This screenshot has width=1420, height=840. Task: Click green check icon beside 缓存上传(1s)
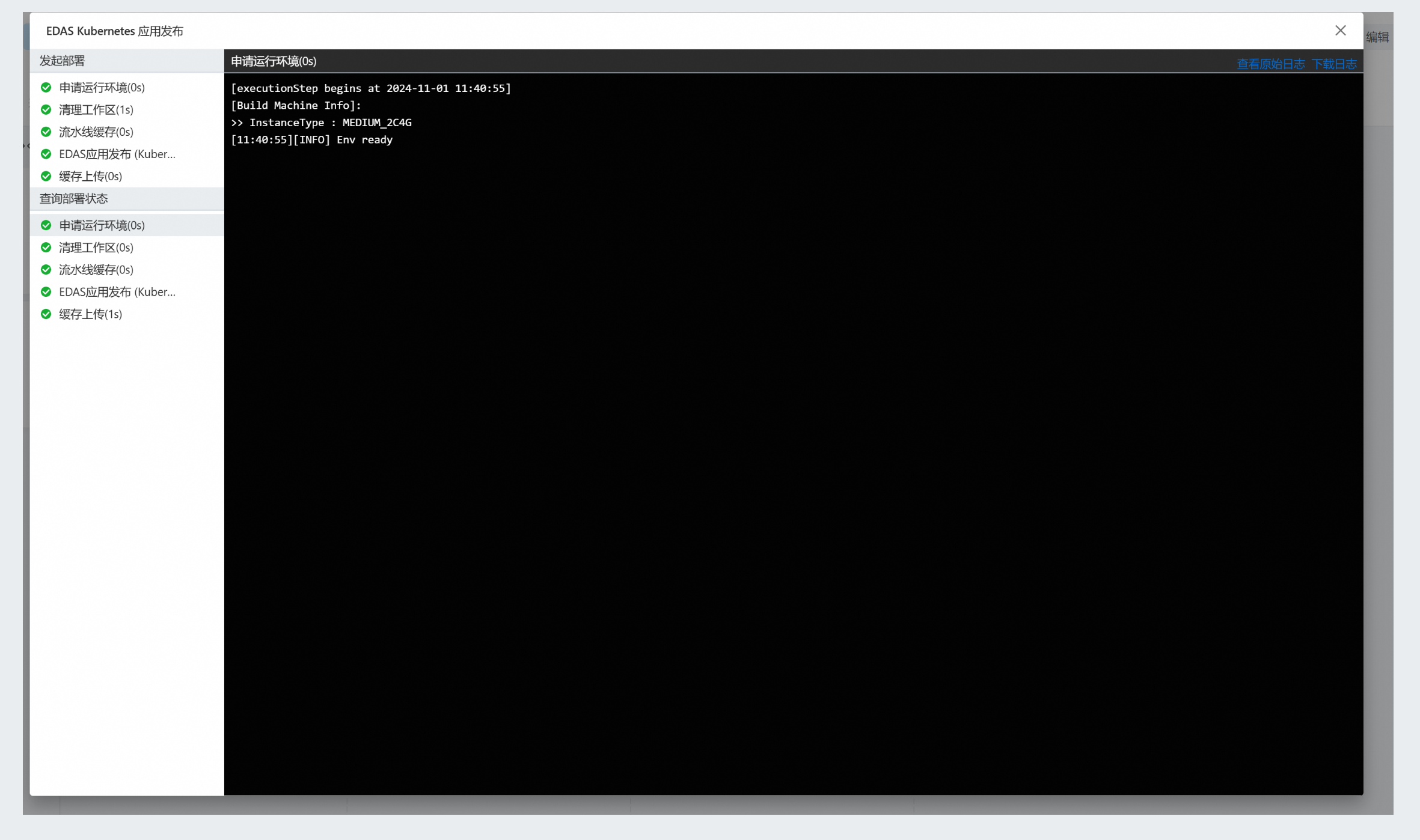point(46,314)
